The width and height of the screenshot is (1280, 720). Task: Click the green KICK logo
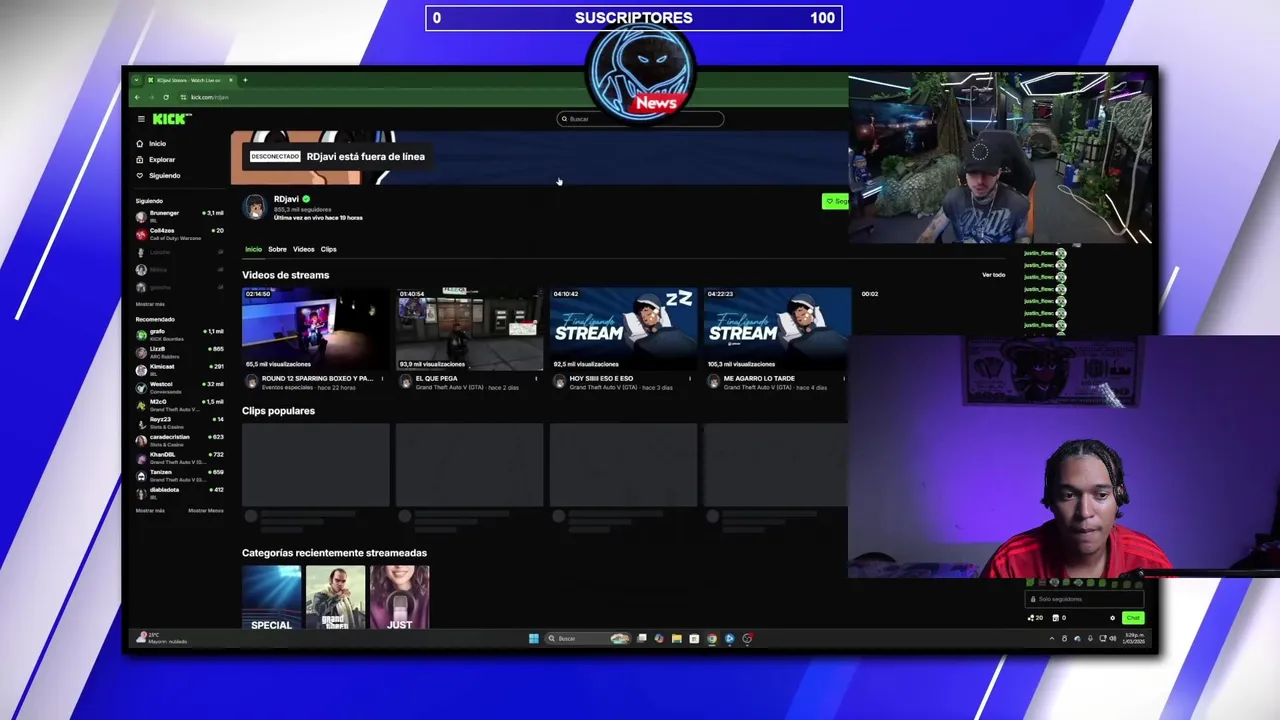point(171,119)
